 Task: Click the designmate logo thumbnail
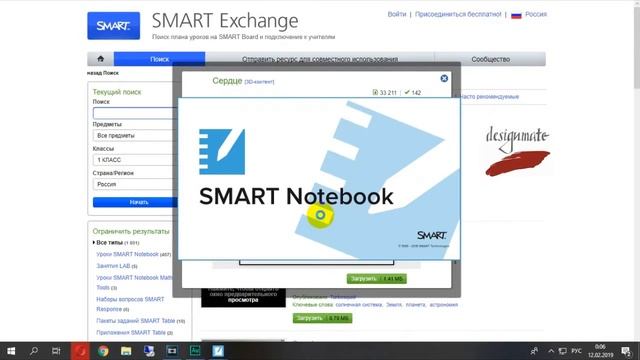pyautogui.click(x=518, y=151)
